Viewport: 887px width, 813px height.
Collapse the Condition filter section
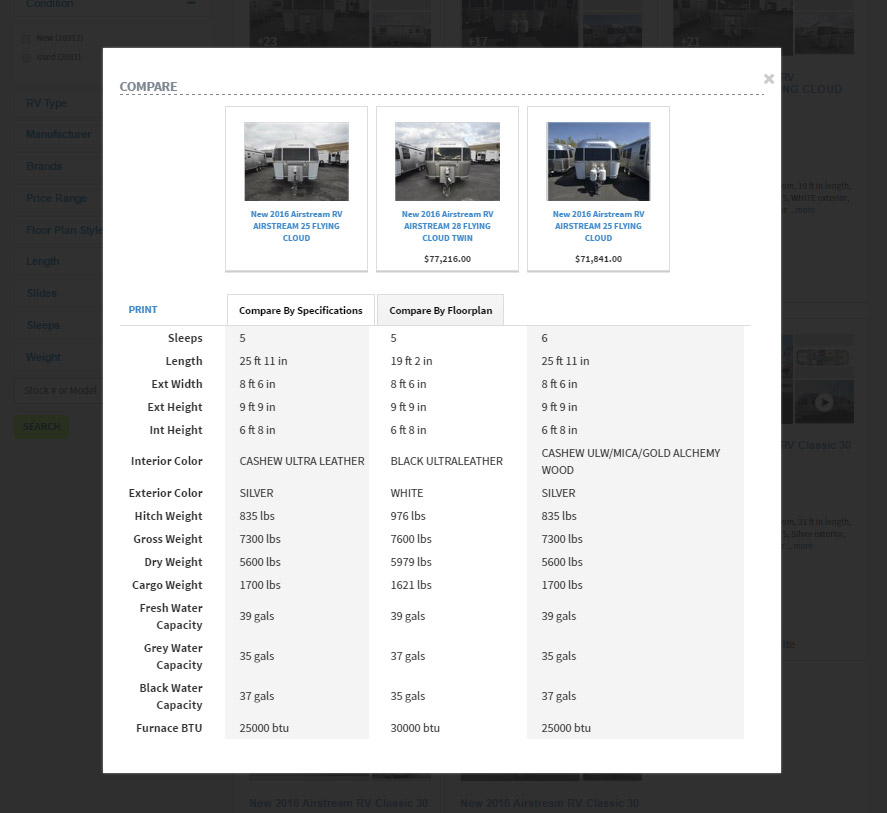click(191, 3)
